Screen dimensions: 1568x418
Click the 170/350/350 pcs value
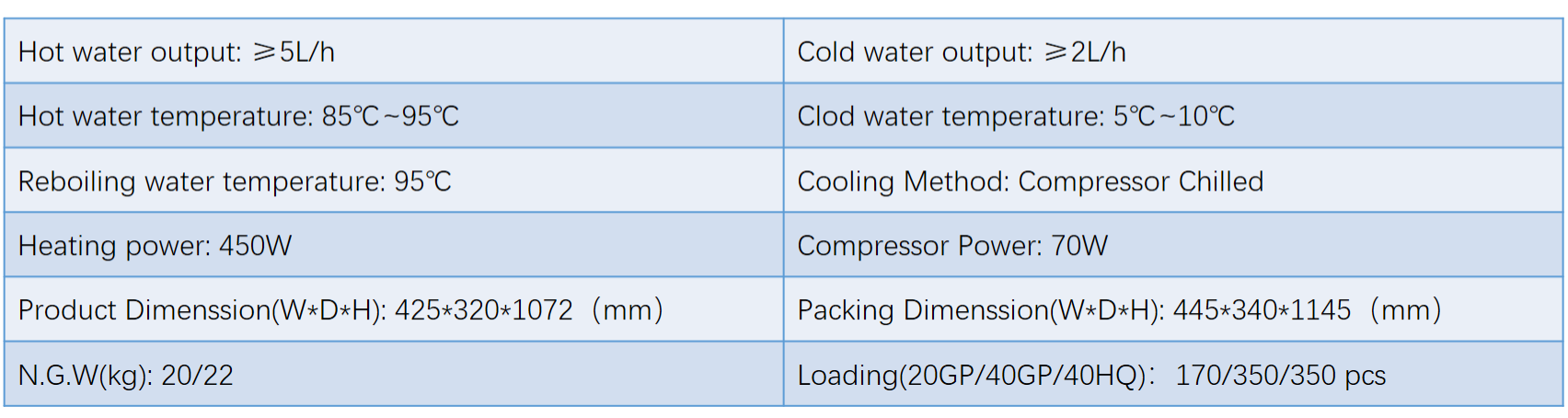pyautogui.click(x=1281, y=376)
